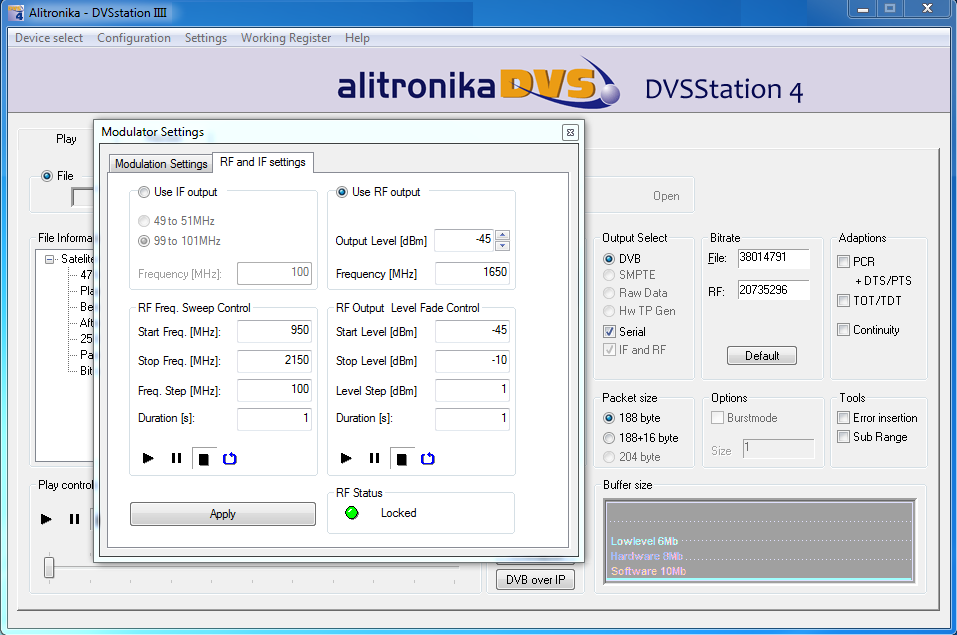The height and width of the screenshot is (635, 957).
Task: Pause the RF frequency sweep
Action: click(176, 458)
